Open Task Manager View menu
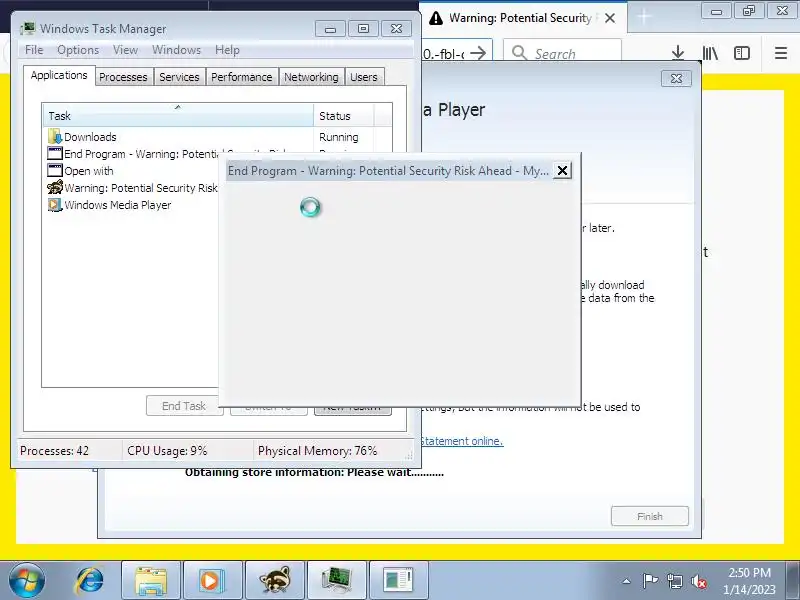Viewport: 800px width, 600px height. coord(126,50)
